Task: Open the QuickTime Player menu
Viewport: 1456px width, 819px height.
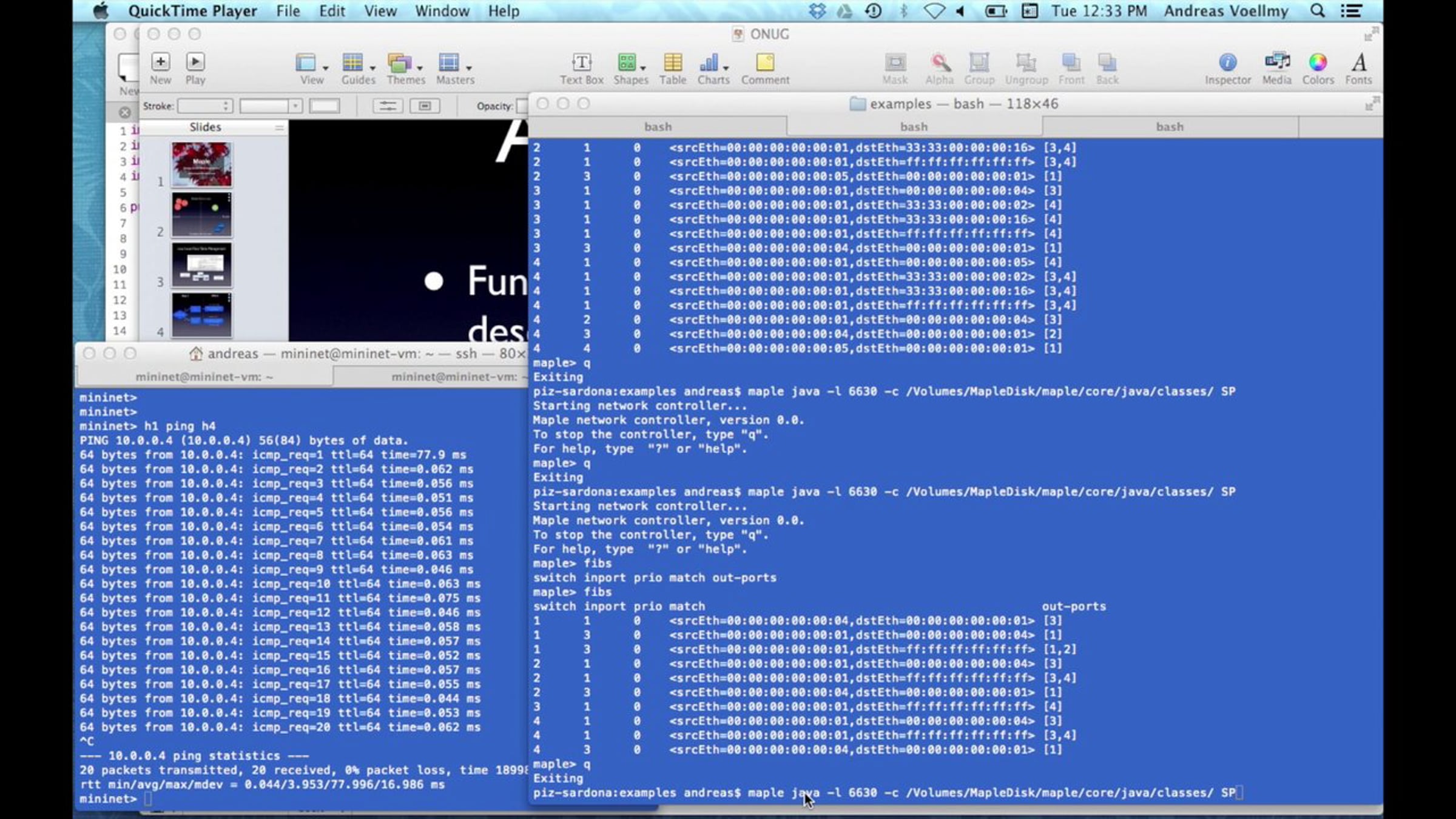Action: pos(192,11)
